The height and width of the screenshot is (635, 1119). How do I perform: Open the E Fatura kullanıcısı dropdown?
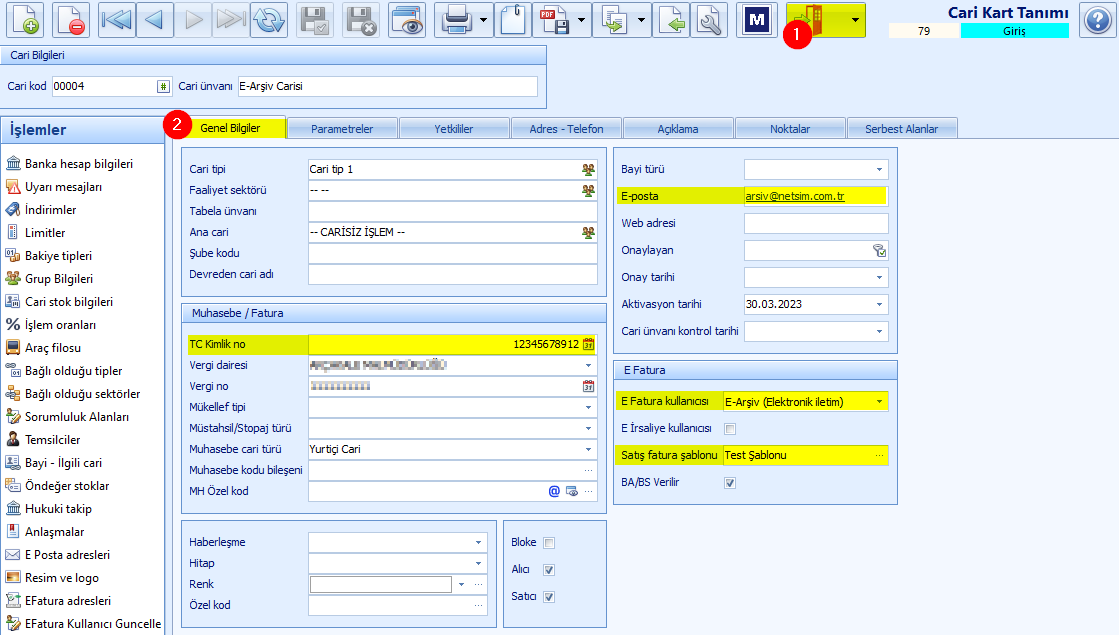point(879,402)
